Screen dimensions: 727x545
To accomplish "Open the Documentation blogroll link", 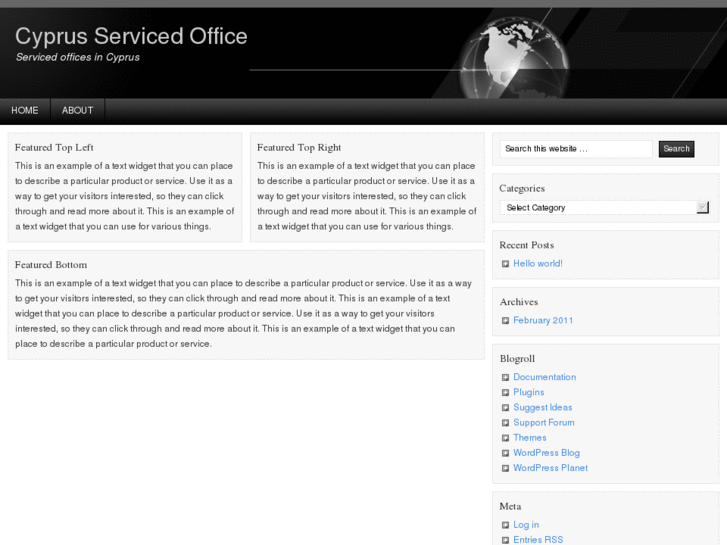I will point(545,377).
